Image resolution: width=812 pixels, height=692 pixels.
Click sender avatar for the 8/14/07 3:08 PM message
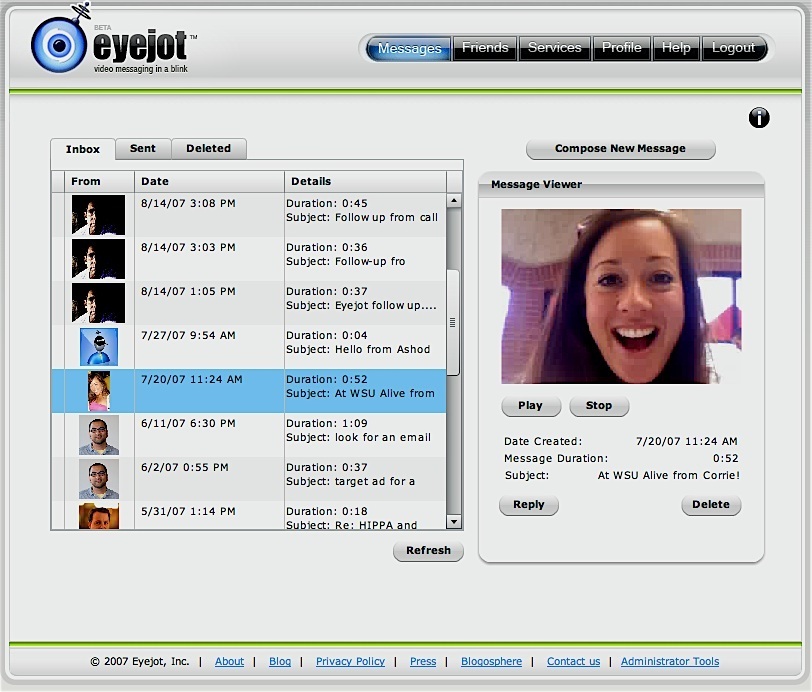pos(99,214)
